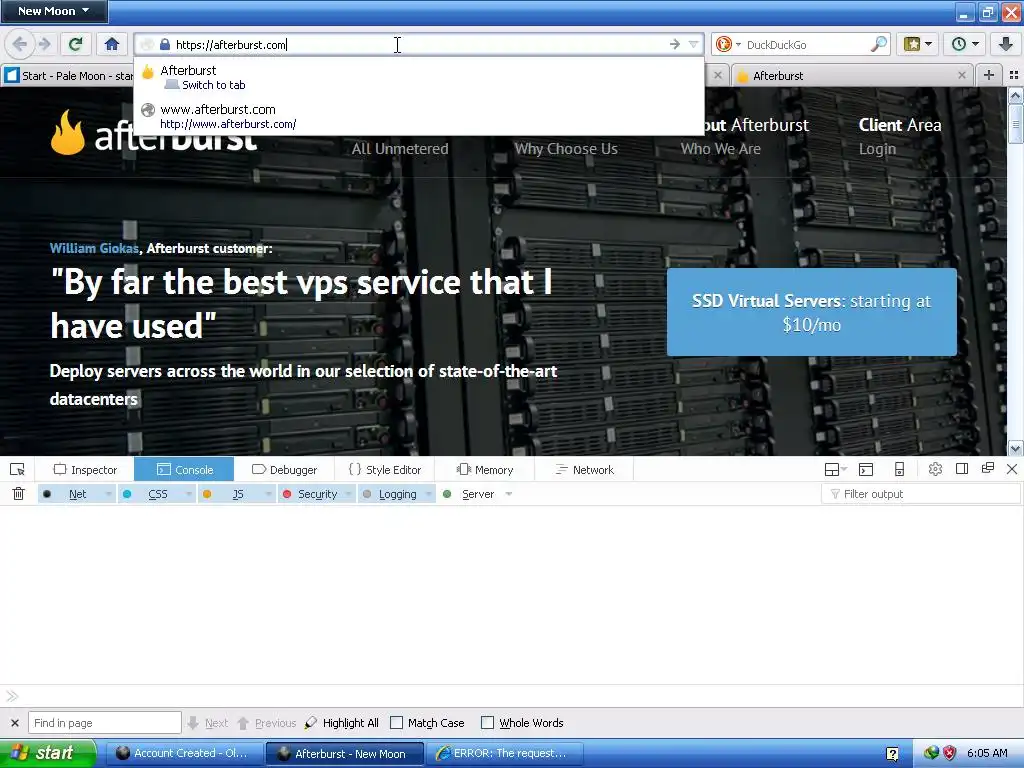Open the Client Area Login link
This screenshot has height=768, width=1024.
coord(877,149)
